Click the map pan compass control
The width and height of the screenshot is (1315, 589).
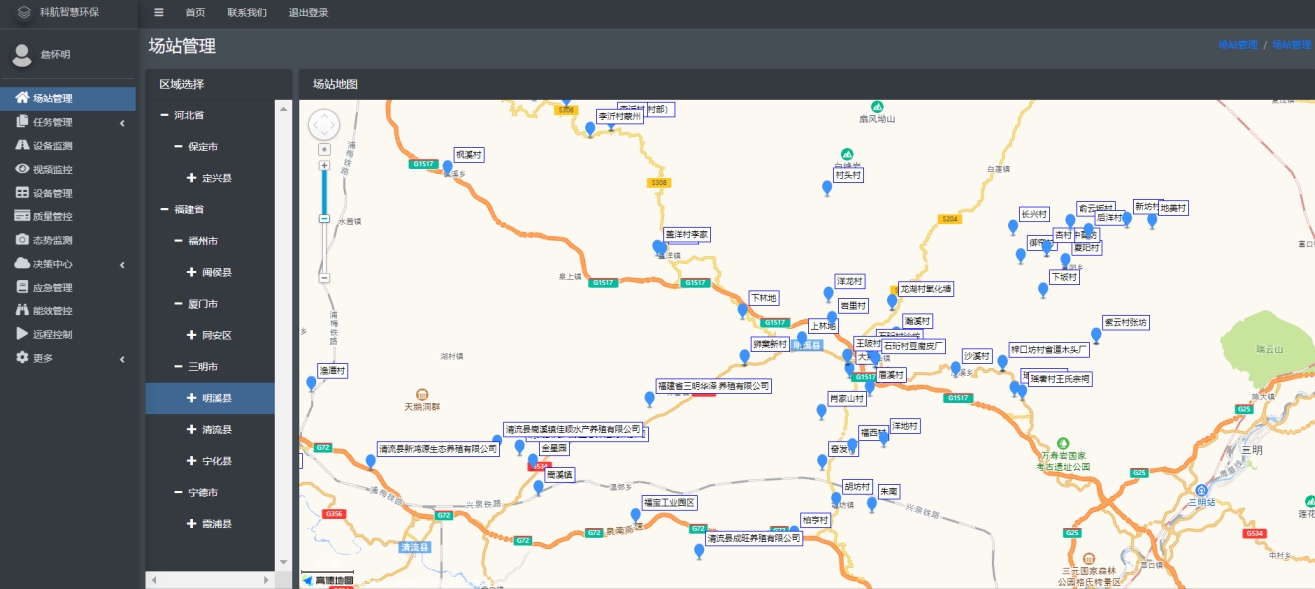pyautogui.click(x=324, y=124)
